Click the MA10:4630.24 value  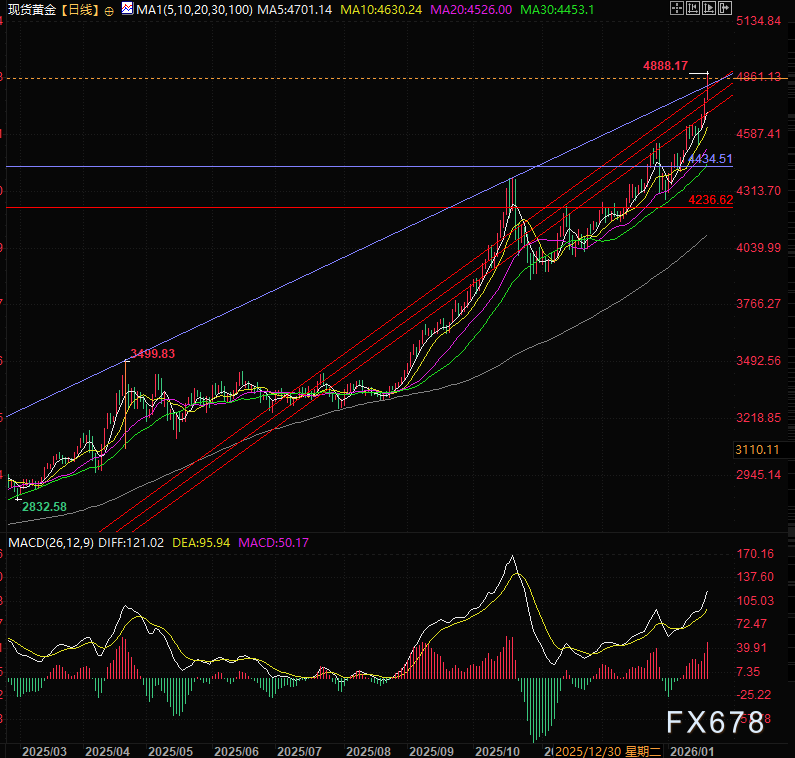point(381,10)
